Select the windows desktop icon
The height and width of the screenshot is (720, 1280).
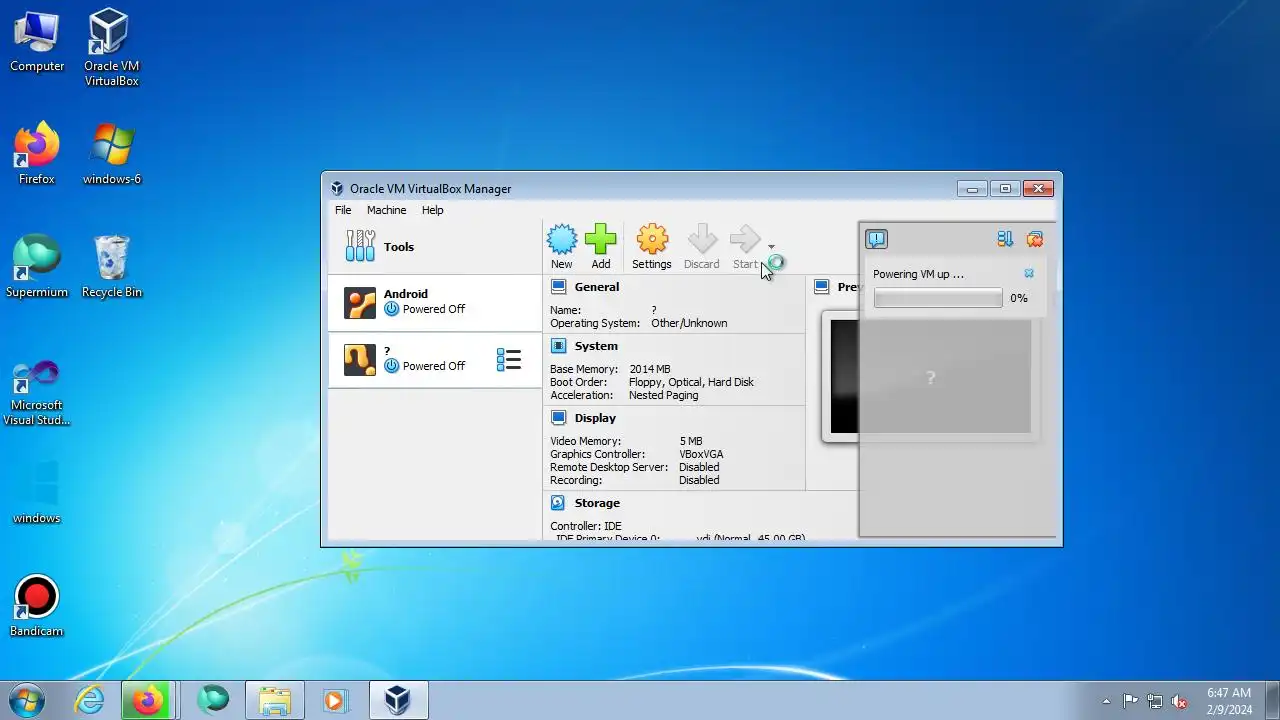coord(37,491)
